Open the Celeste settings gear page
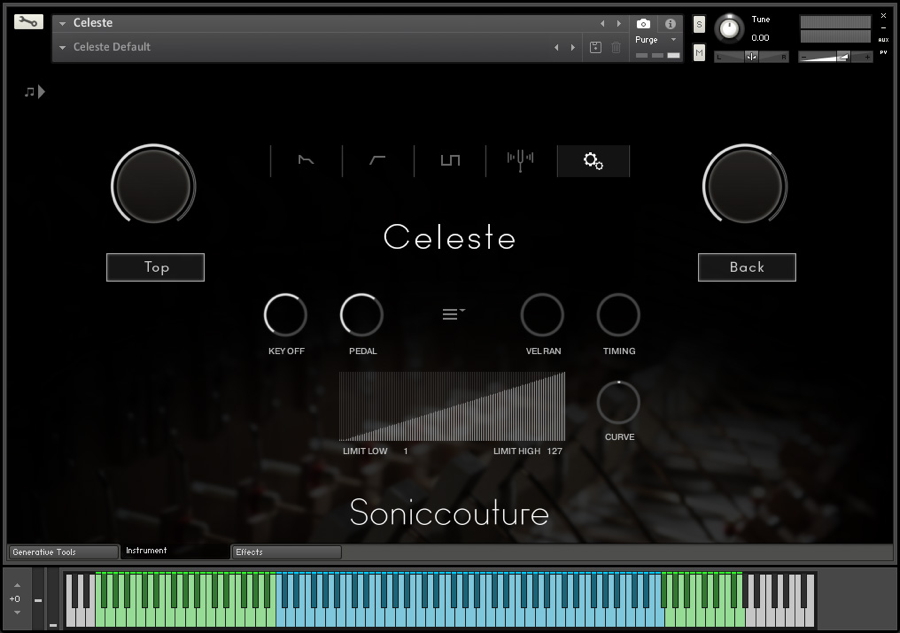Viewport: 900px width, 633px height. (x=593, y=160)
